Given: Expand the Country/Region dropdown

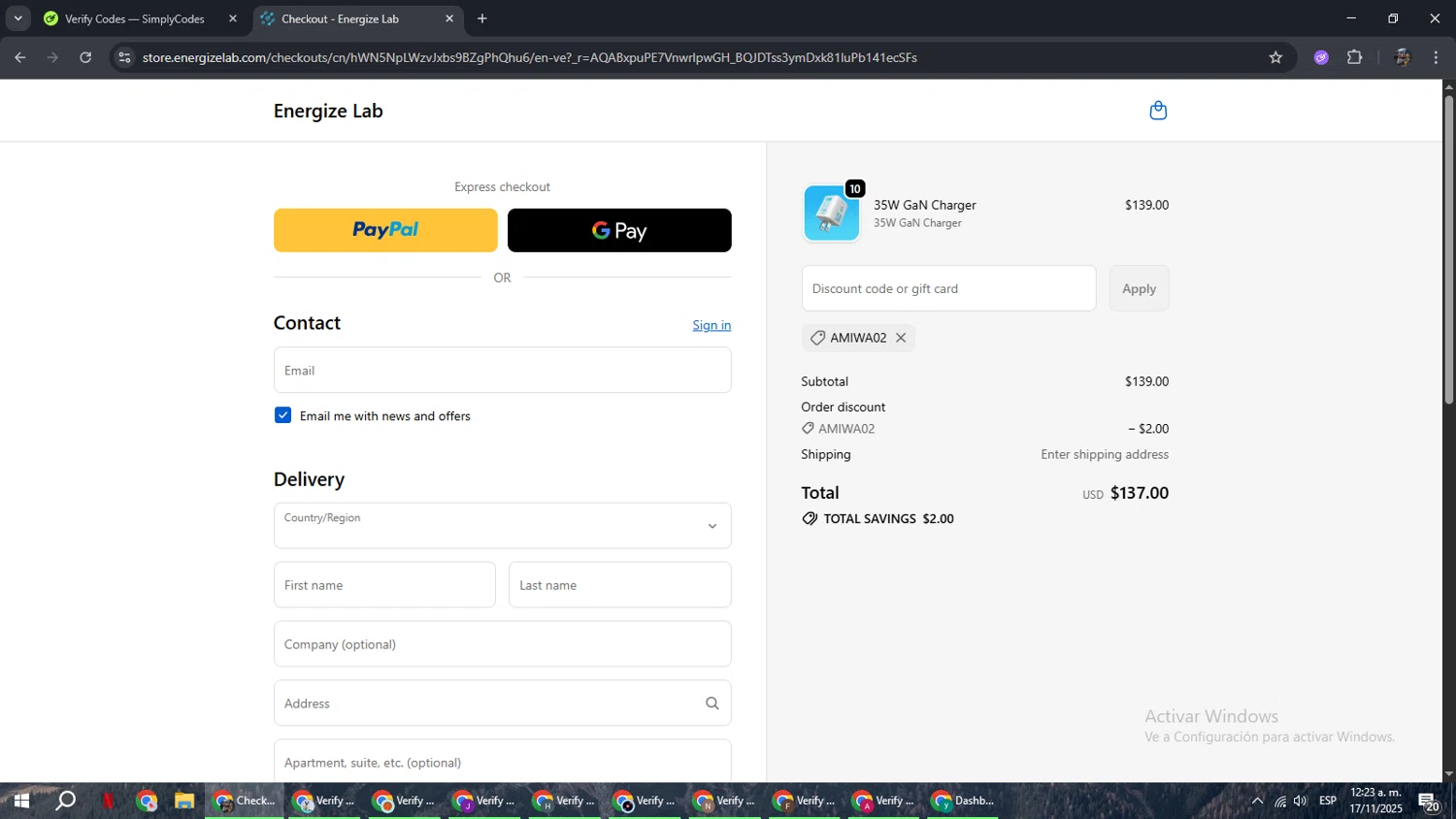Looking at the screenshot, I should [x=503, y=526].
